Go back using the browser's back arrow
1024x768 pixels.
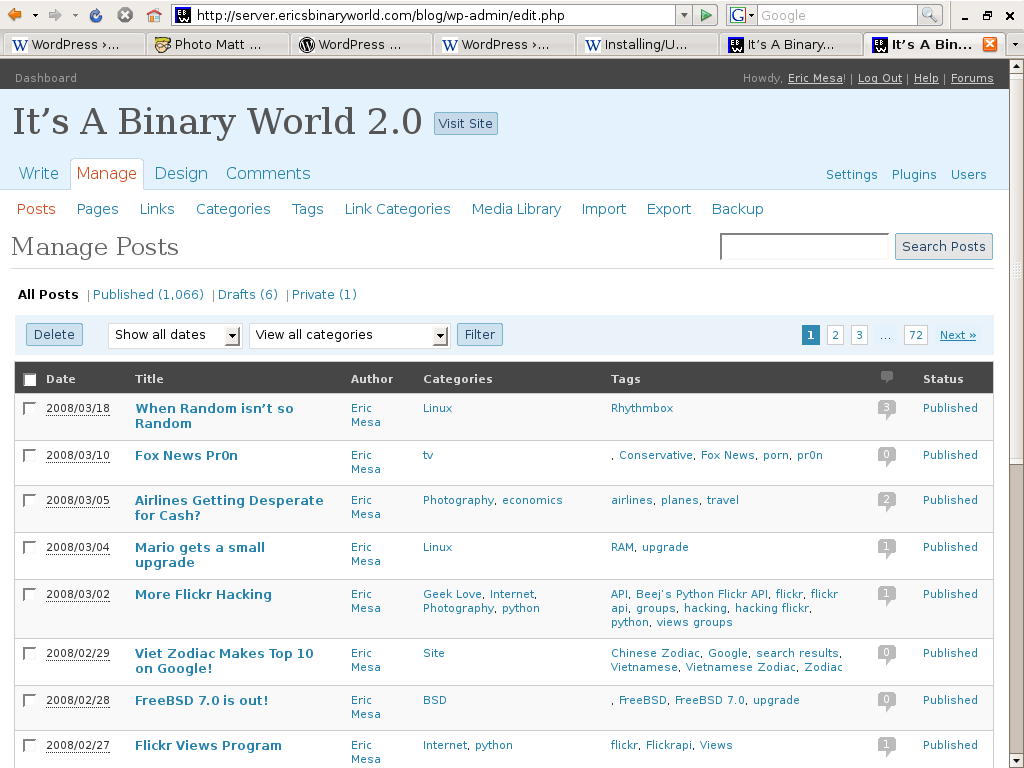tap(14, 14)
